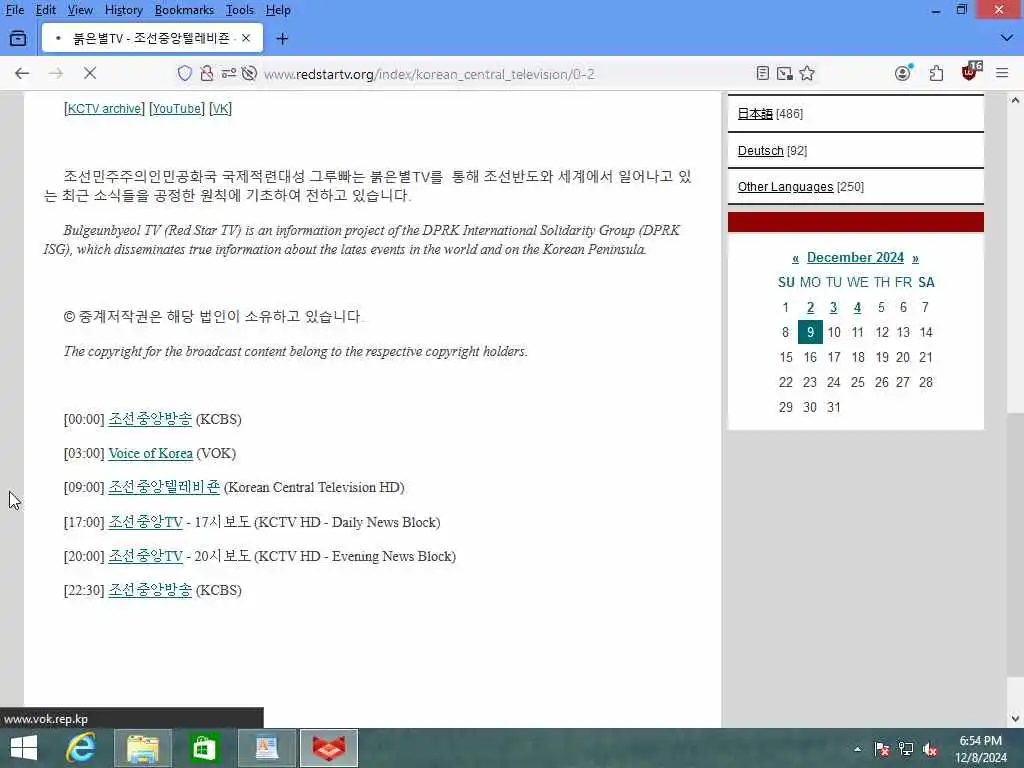Expand the list all tabs chevron
Viewport: 1024px width, 768px height.
point(1006,39)
